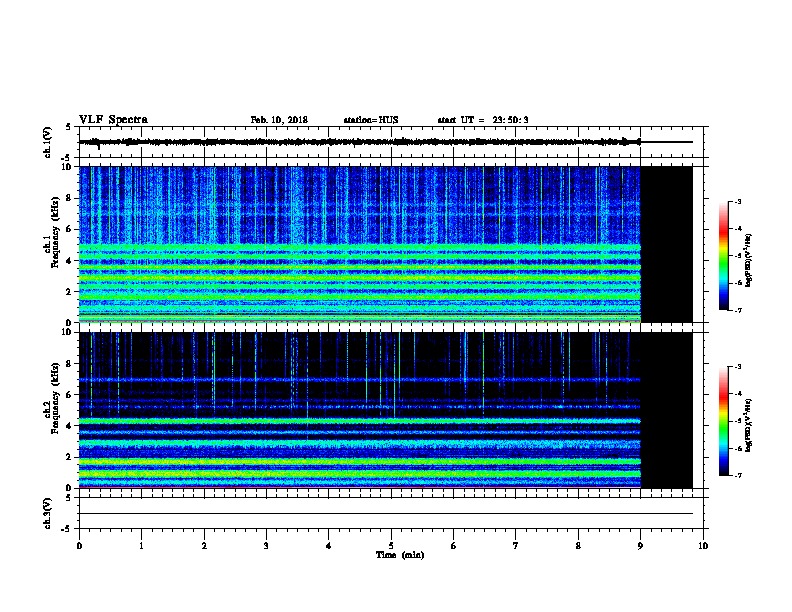792x612 pixels.
Task: Click the ch.1 color scale log(PSD) unit label
Action: 749,260
